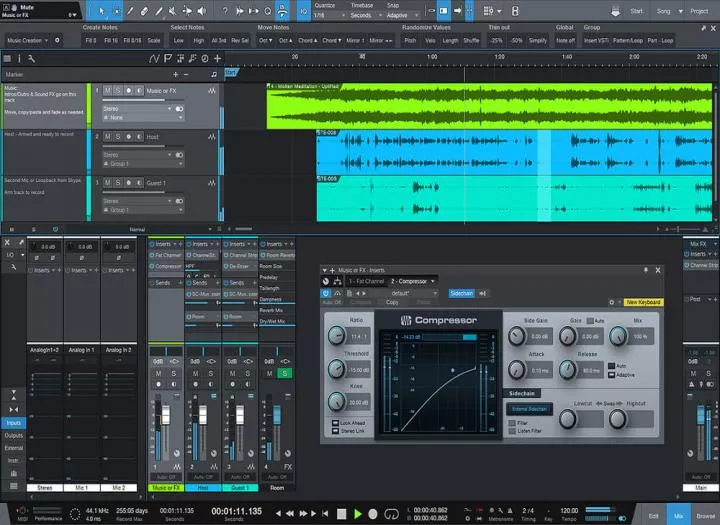Return to zero in transport

point(325,514)
